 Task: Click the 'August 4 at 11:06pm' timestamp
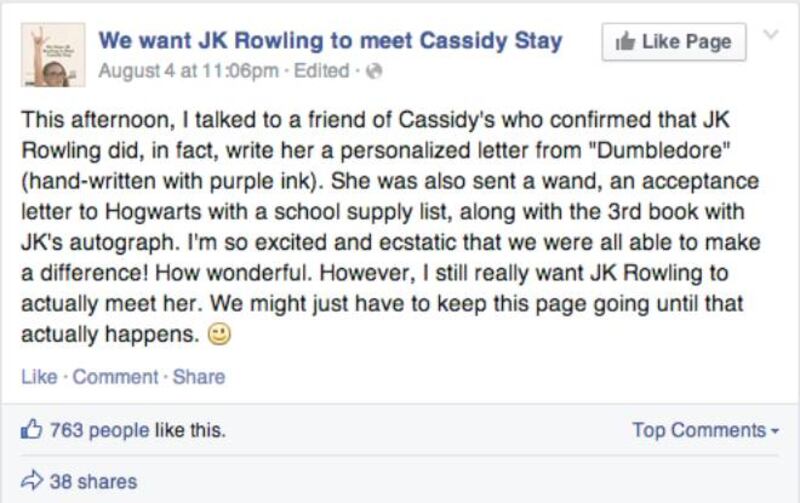[189, 71]
